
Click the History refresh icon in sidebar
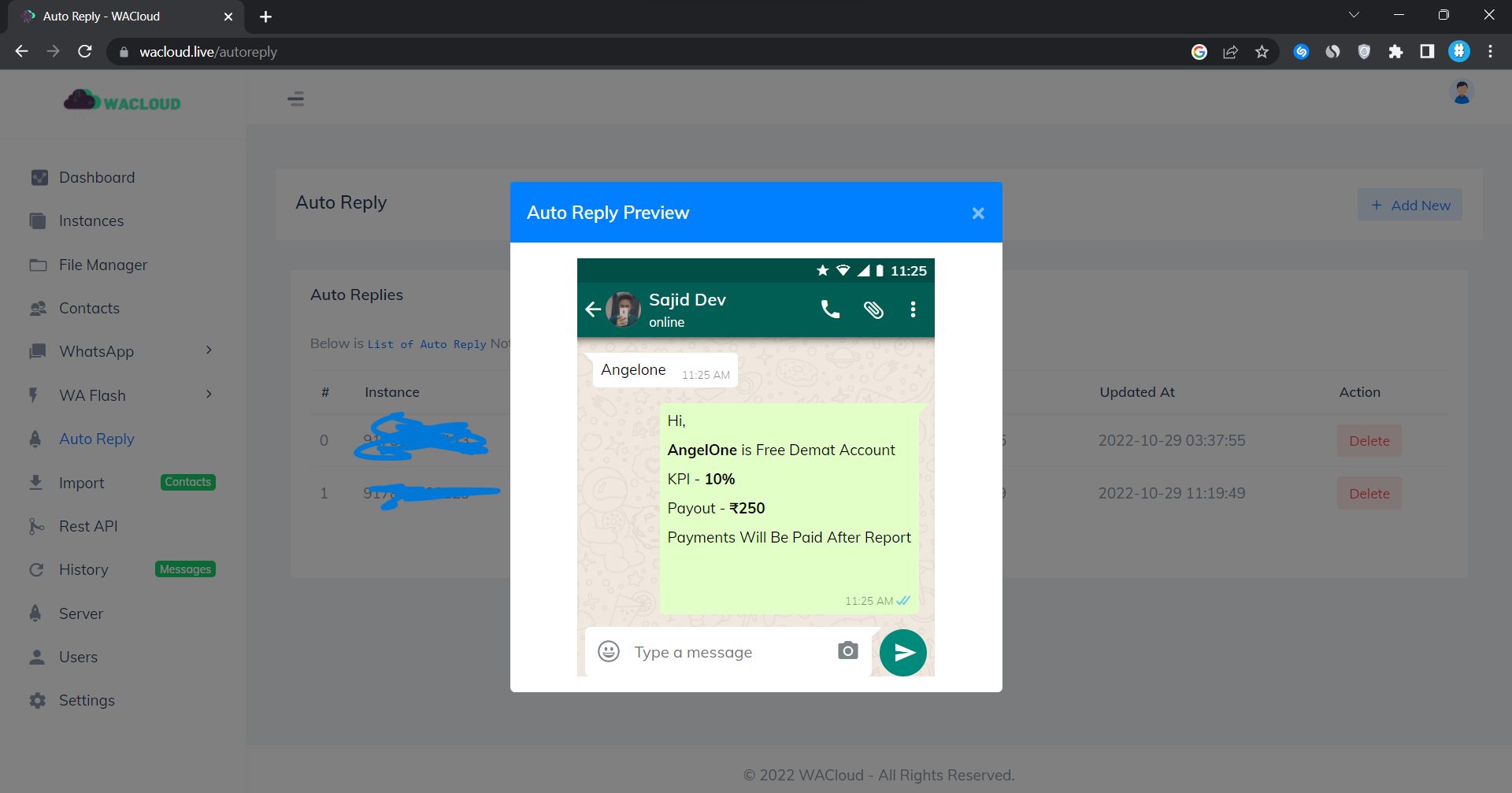tap(36, 569)
